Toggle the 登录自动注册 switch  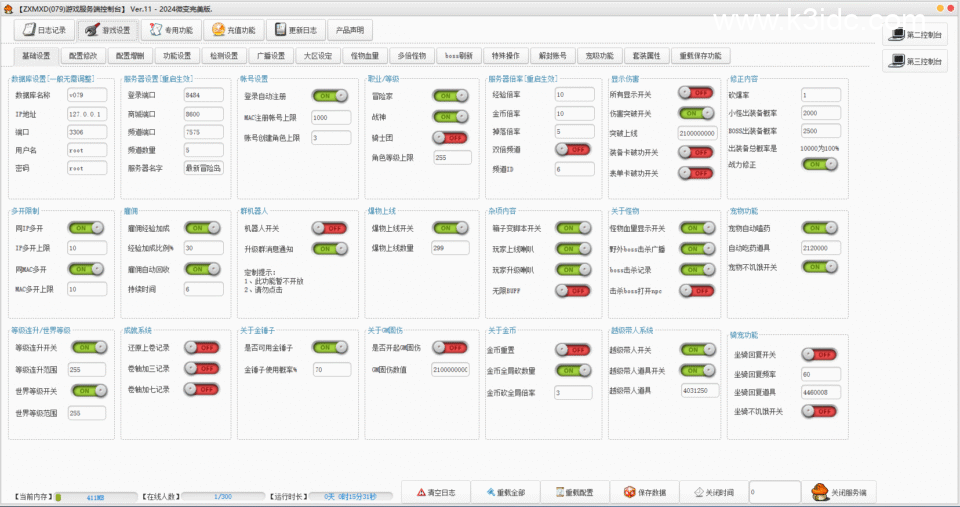pos(330,96)
